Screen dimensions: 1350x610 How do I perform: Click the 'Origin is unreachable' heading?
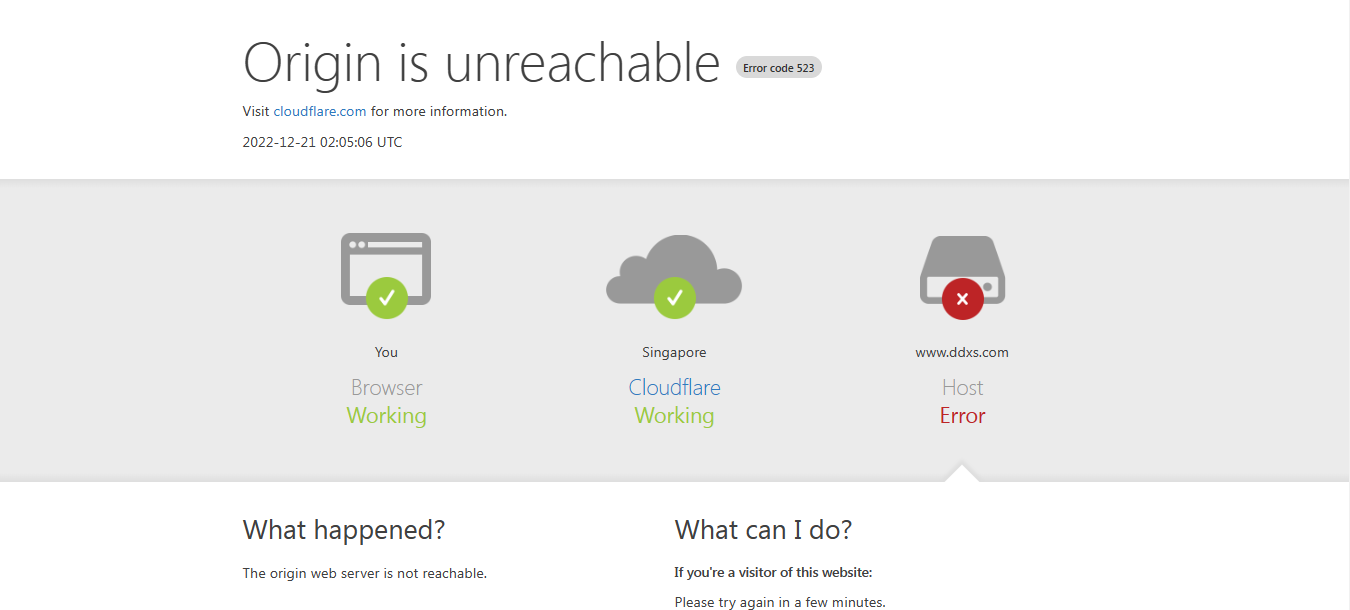click(481, 62)
